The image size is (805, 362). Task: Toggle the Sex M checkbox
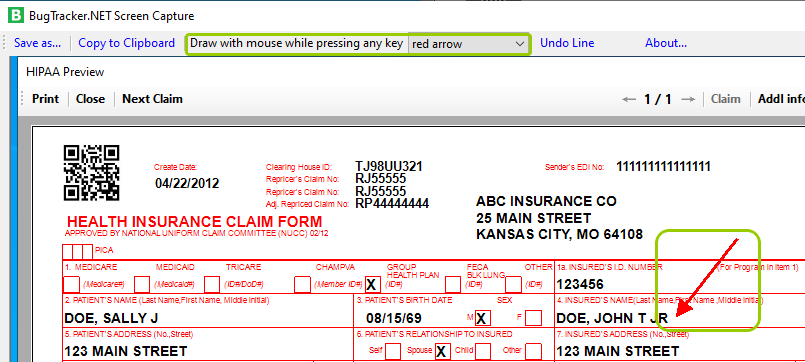483,318
